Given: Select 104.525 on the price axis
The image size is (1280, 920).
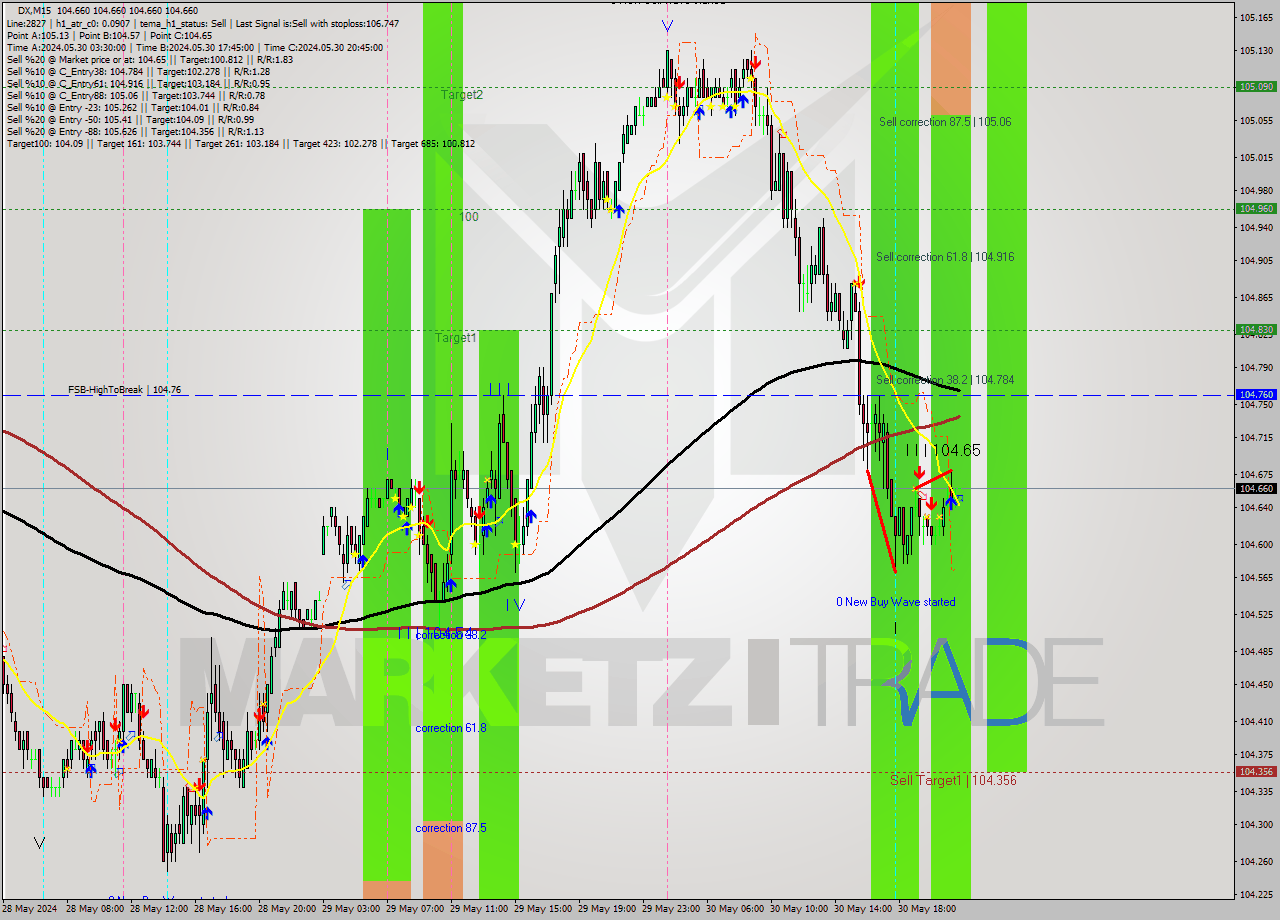Looking at the screenshot, I should (1256, 615).
